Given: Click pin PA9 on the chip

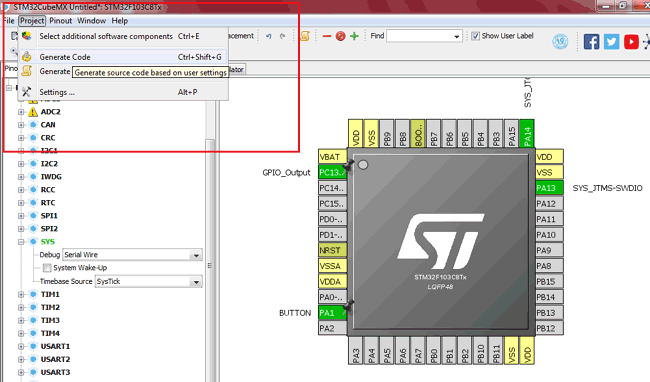Looking at the screenshot, I should tap(549, 250).
